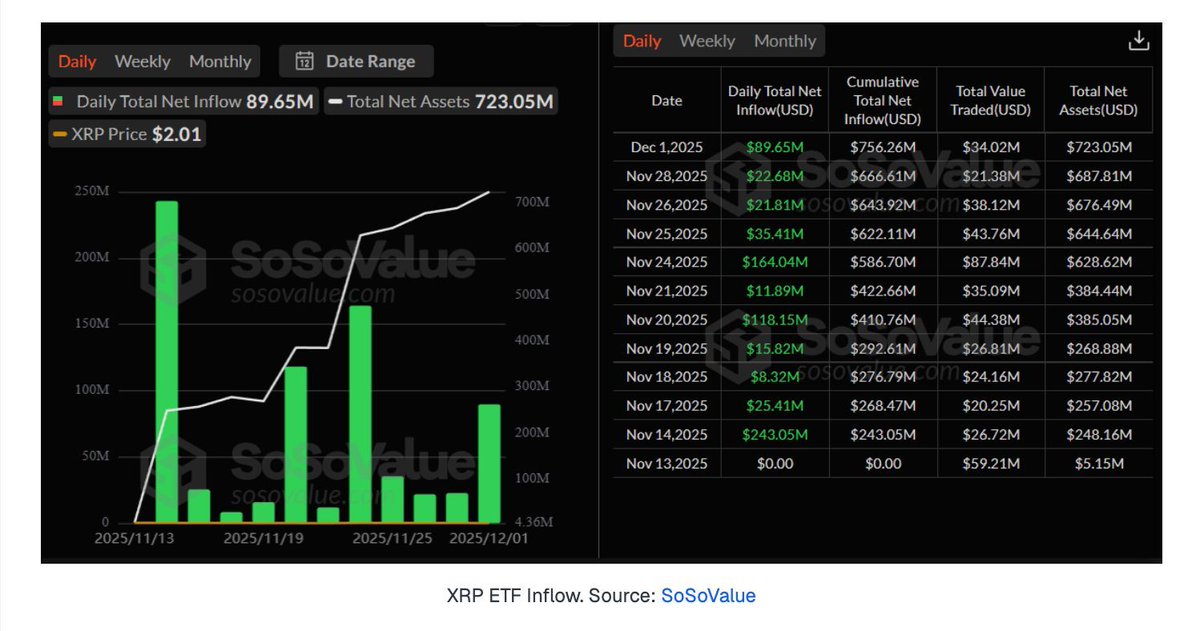Image resolution: width=1200 pixels, height=631 pixels.
Task: Switch table to Monthly tab
Action: 785,41
